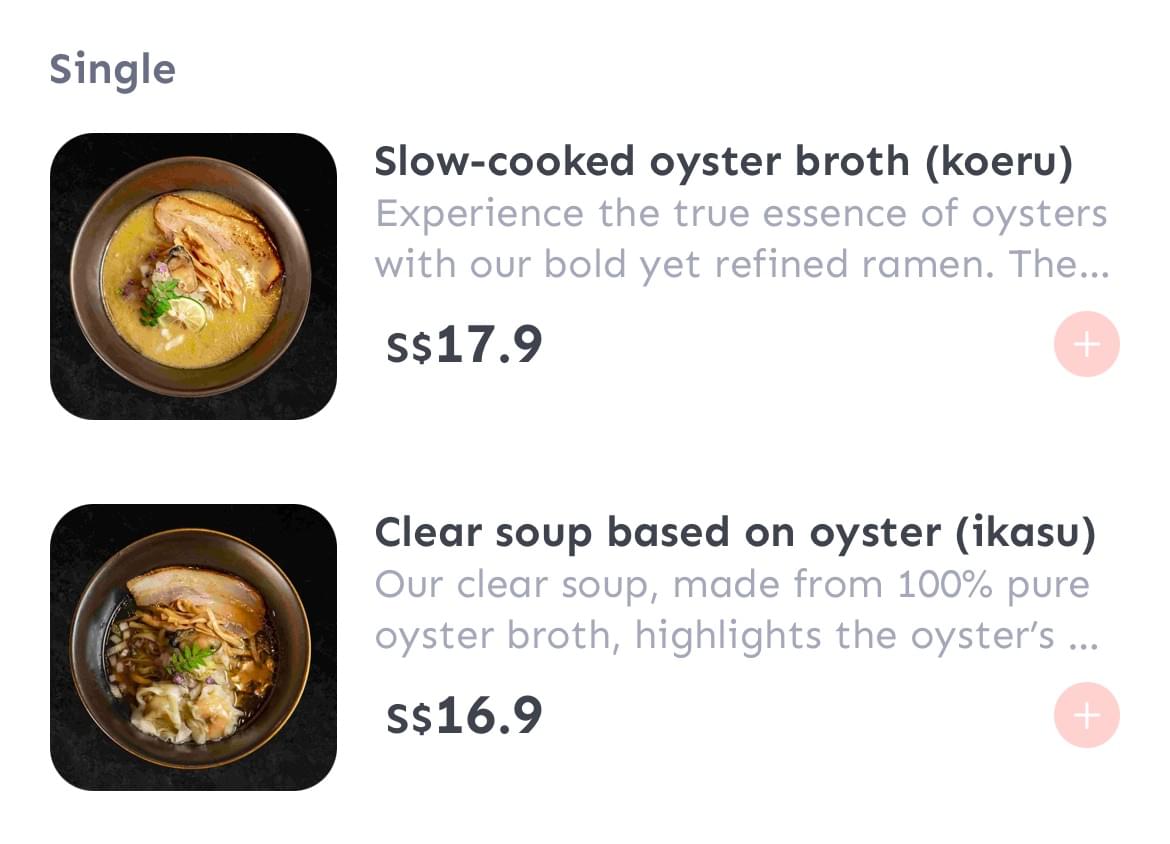This screenshot has height=844, width=1170.
Task: Open the koeru ramen bowl photo
Action: click(x=193, y=276)
